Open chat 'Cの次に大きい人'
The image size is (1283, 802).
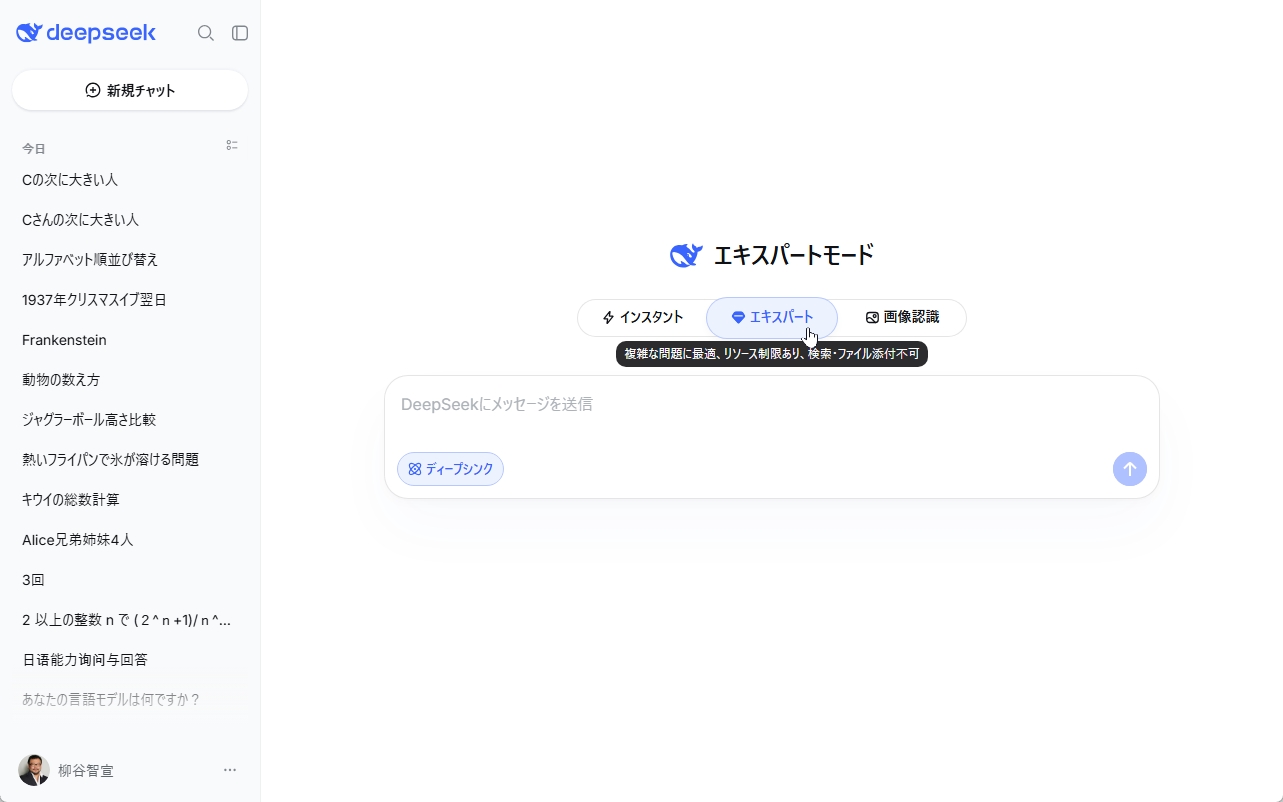[130, 180]
